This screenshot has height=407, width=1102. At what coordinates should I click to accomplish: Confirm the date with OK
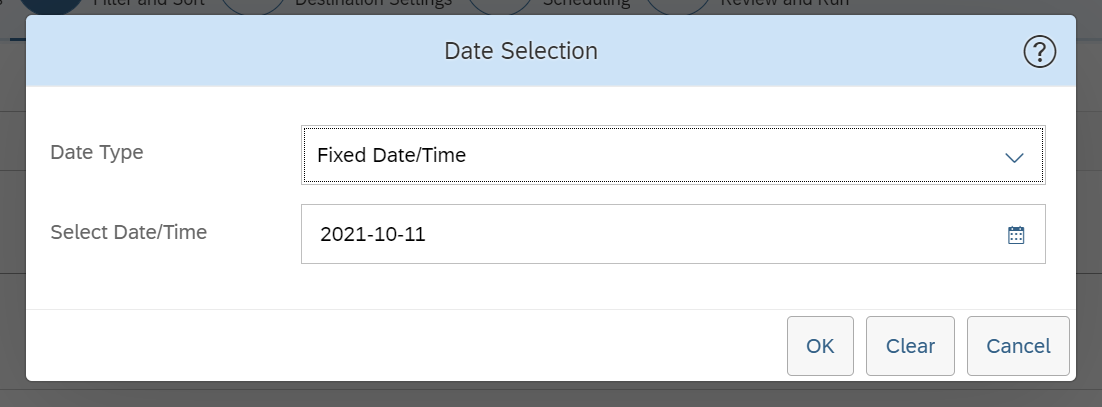click(x=820, y=346)
